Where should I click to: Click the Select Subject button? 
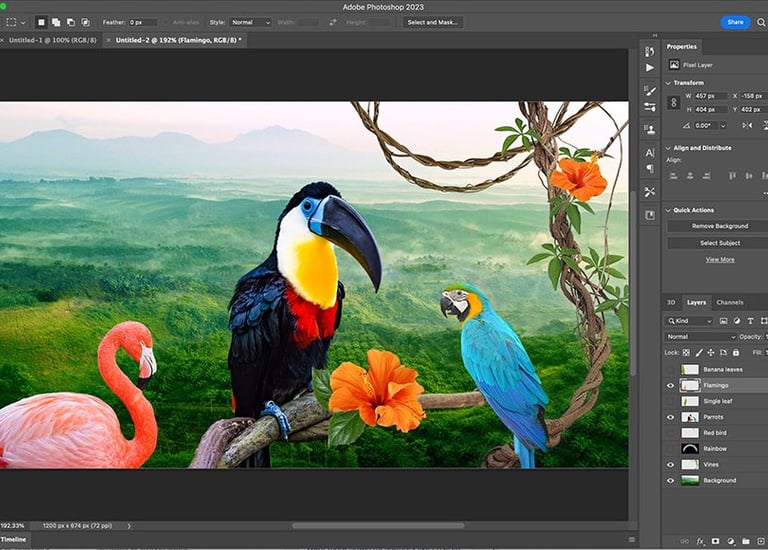point(720,243)
